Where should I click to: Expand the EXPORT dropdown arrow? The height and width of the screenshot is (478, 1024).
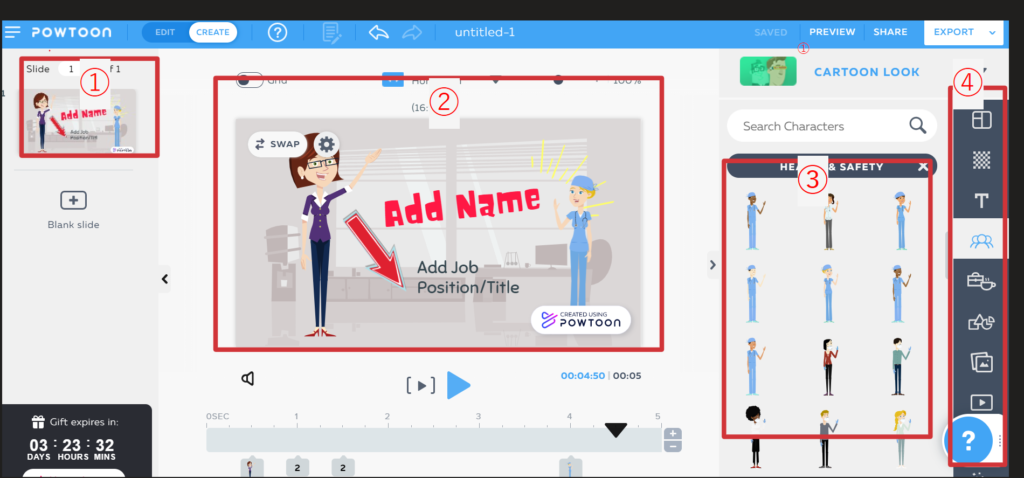click(x=993, y=32)
